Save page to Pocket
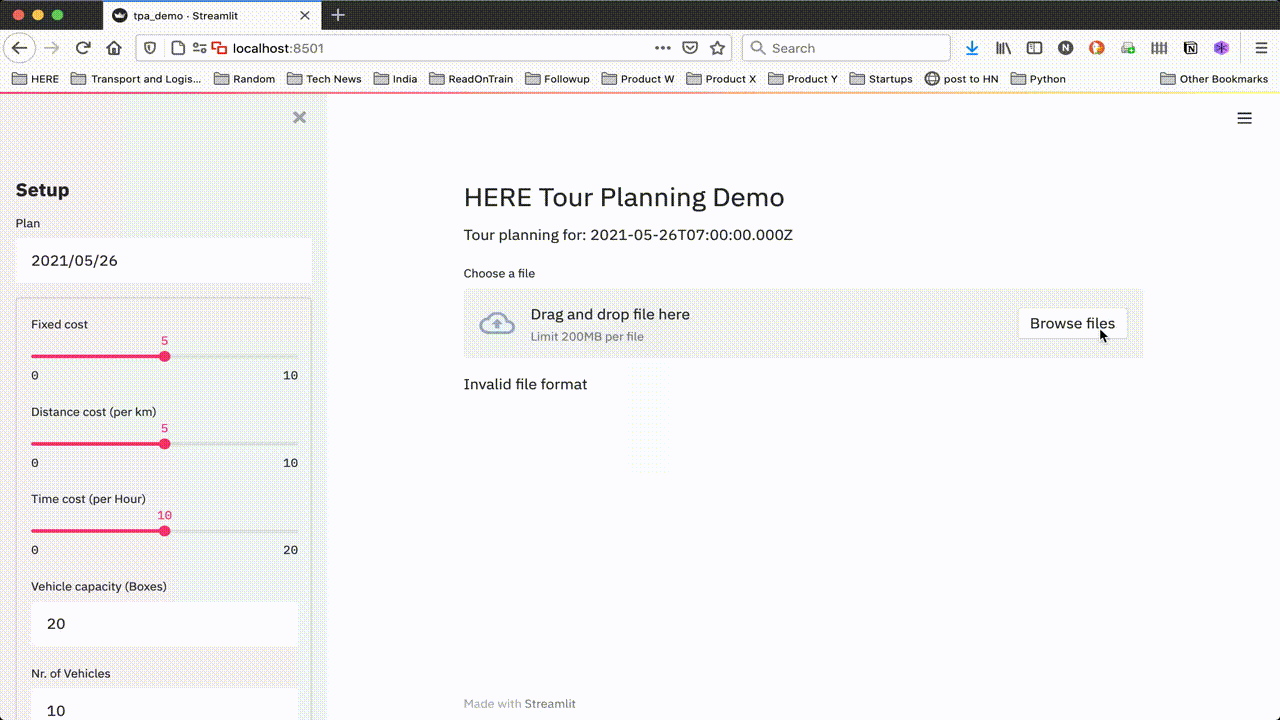This screenshot has width=1280, height=720. click(x=690, y=48)
